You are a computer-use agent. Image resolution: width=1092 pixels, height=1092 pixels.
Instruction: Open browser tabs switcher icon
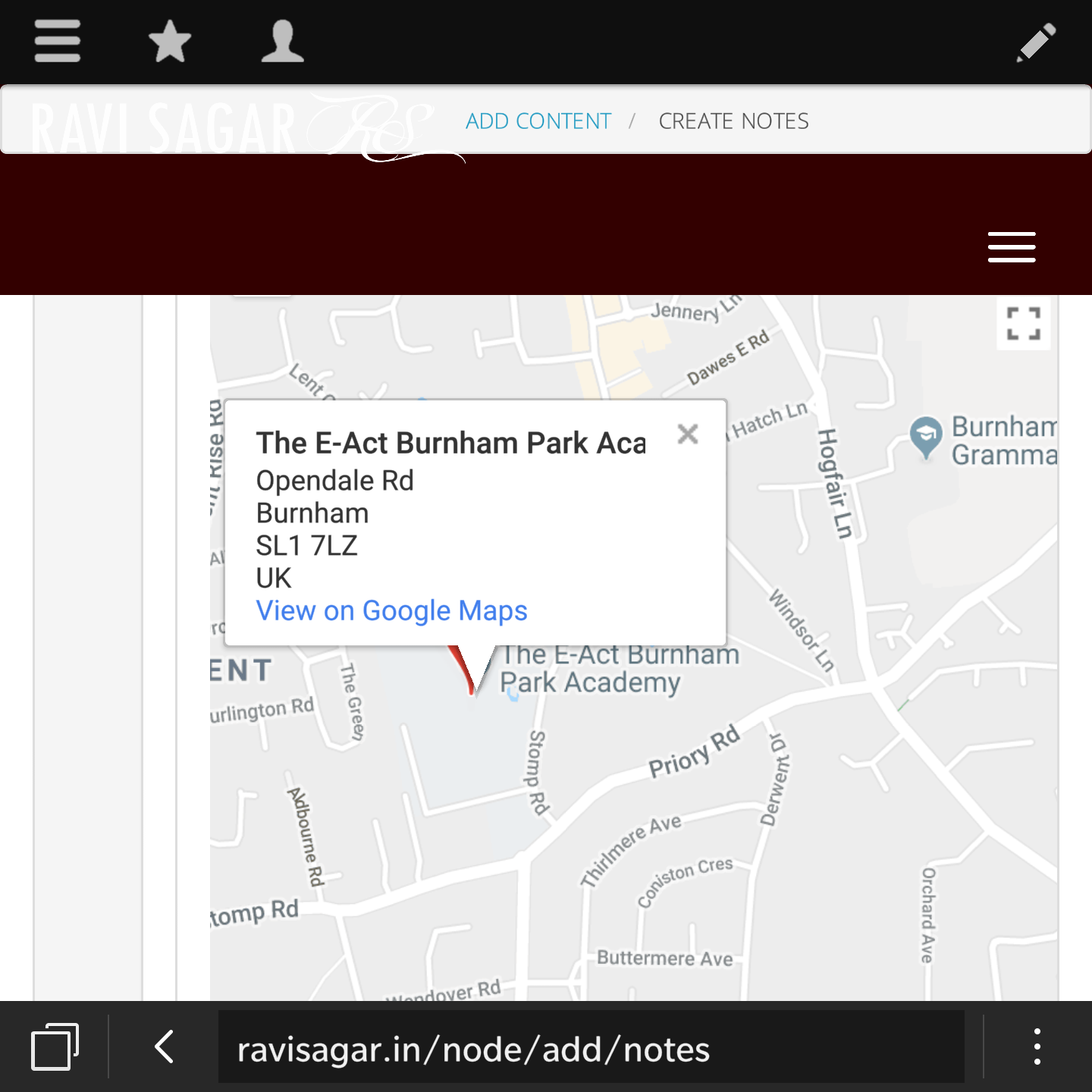click(x=55, y=1047)
